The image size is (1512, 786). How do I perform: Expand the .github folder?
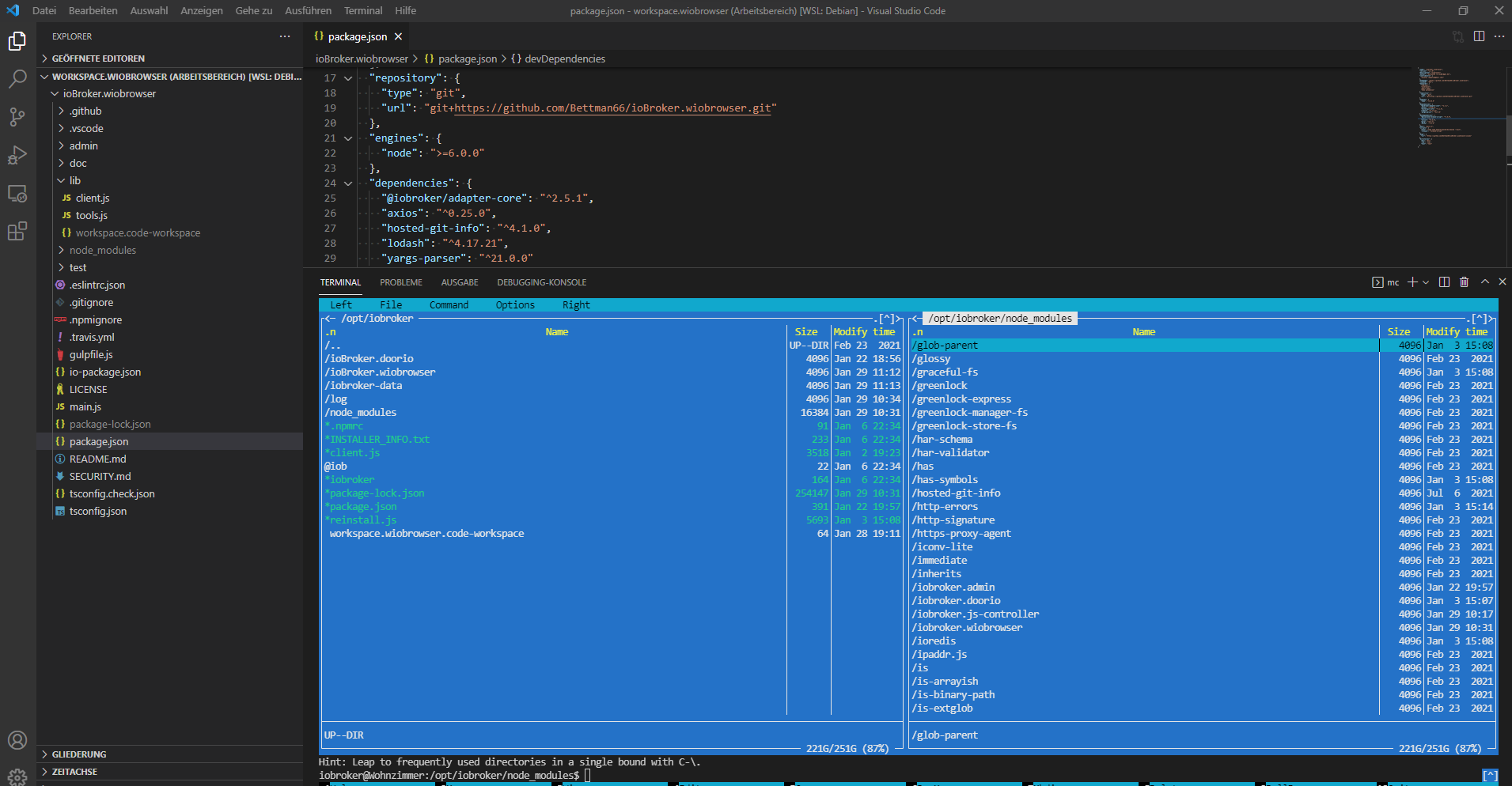tap(170, 111)
